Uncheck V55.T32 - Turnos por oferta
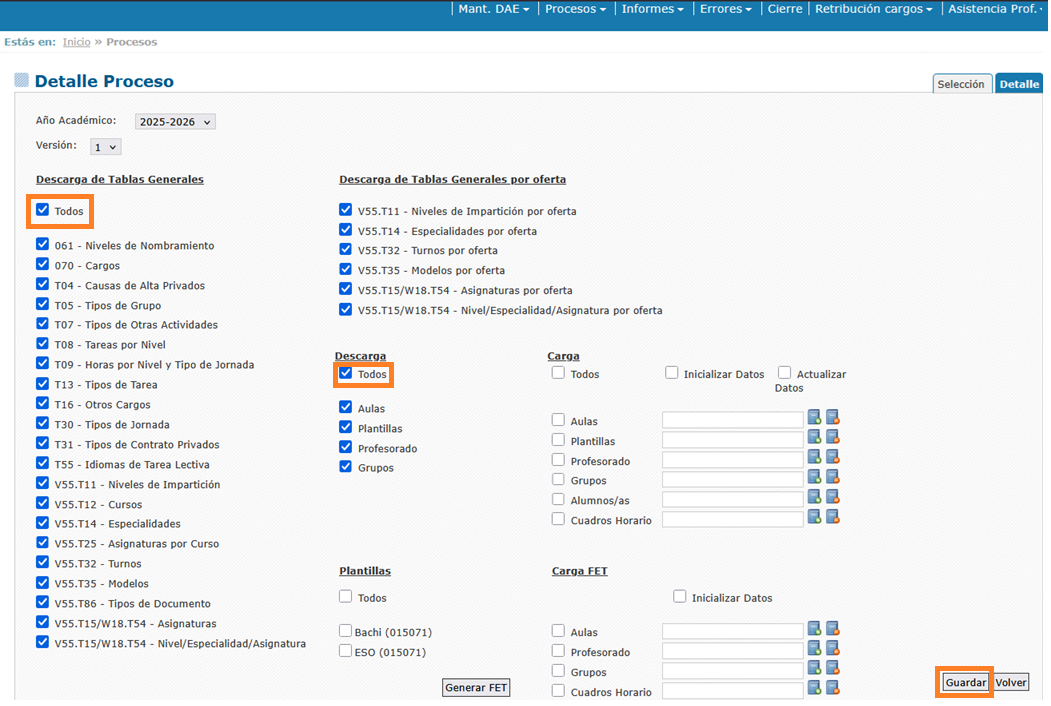1051x706 pixels. 346,249
